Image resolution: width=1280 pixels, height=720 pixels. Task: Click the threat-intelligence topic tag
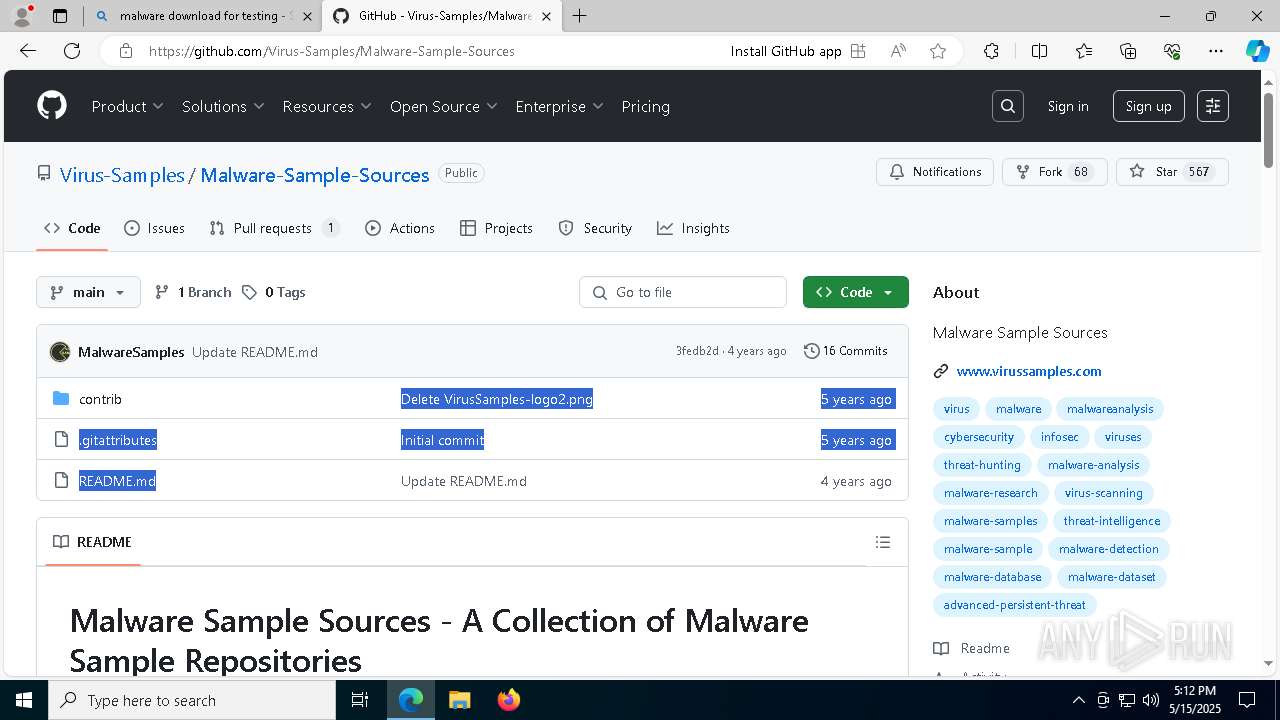tap(1111, 521)
